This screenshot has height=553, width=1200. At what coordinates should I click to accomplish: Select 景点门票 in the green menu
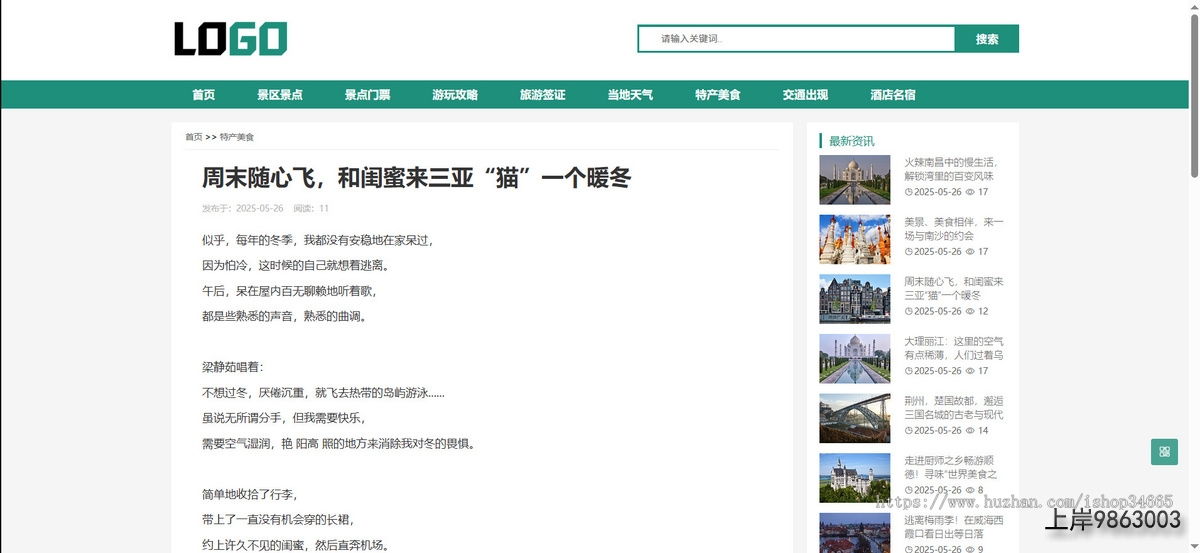(x=367, y=95)
